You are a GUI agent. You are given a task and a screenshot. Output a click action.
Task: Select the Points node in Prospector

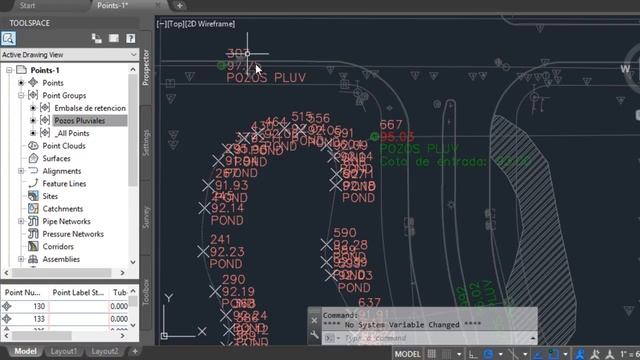53,83
